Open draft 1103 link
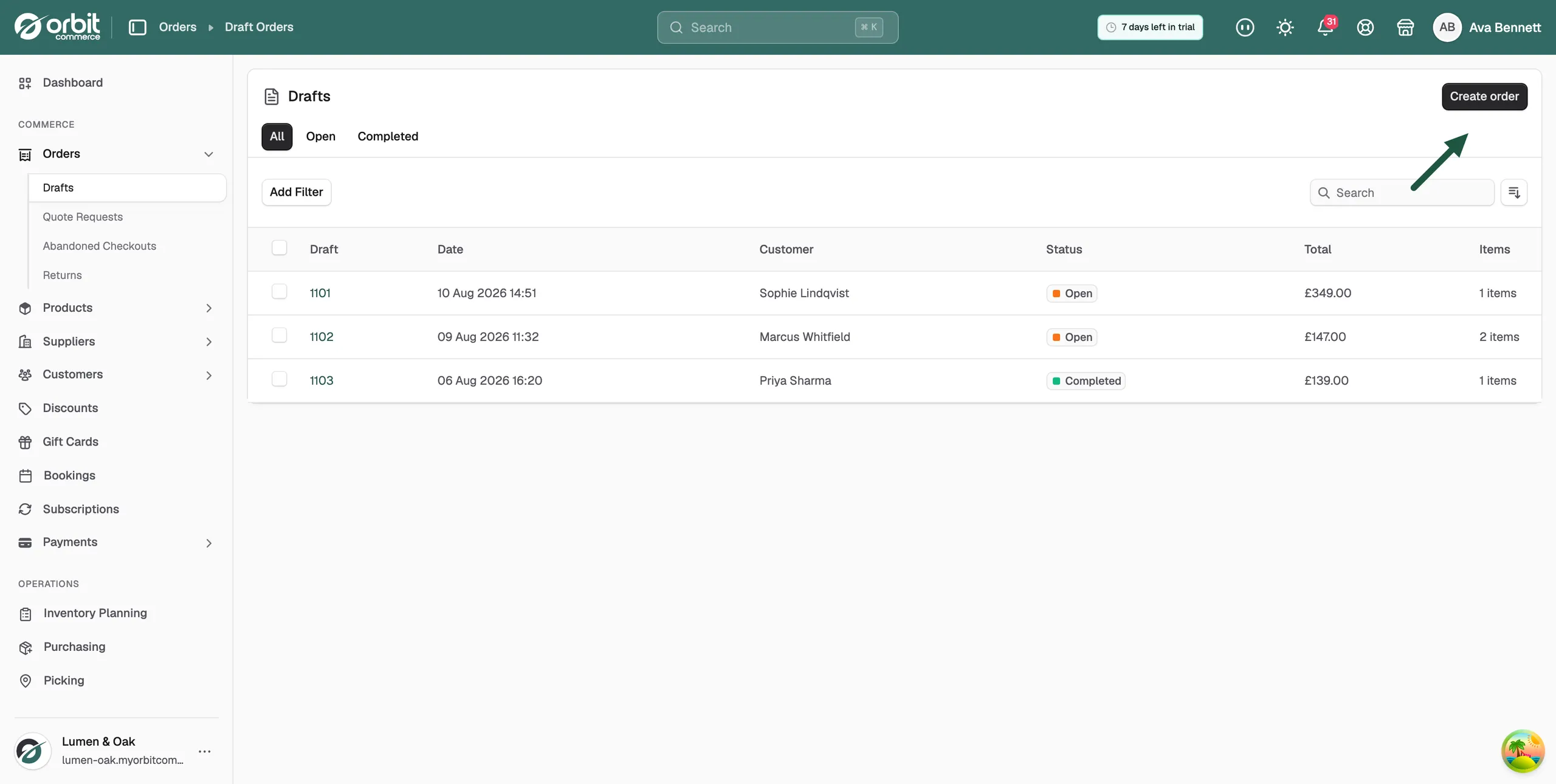1556x784 pixels. coord(322,380)
